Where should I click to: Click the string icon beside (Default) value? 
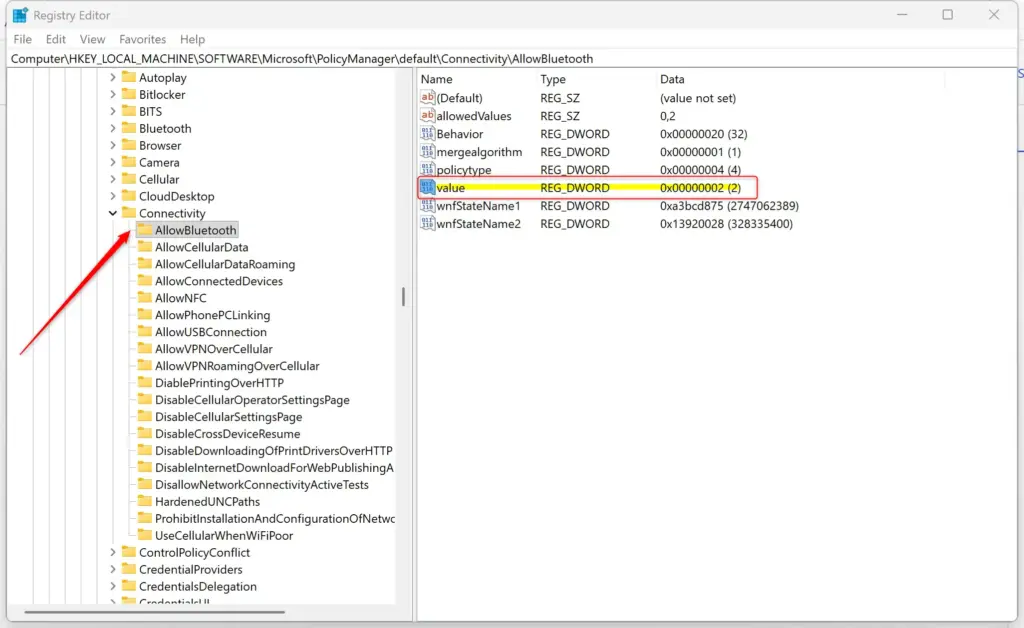coord(427,97)
